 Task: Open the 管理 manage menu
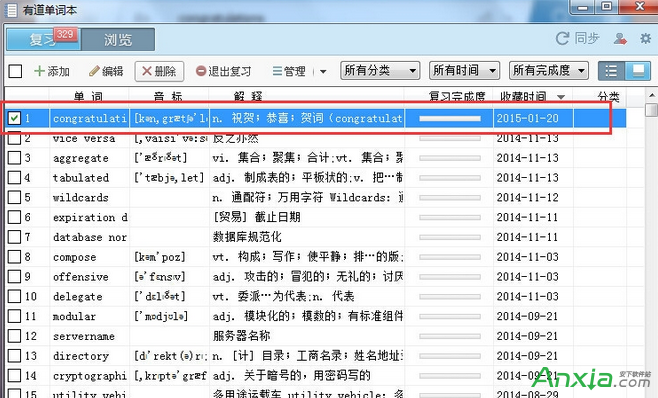coord(289,71)
